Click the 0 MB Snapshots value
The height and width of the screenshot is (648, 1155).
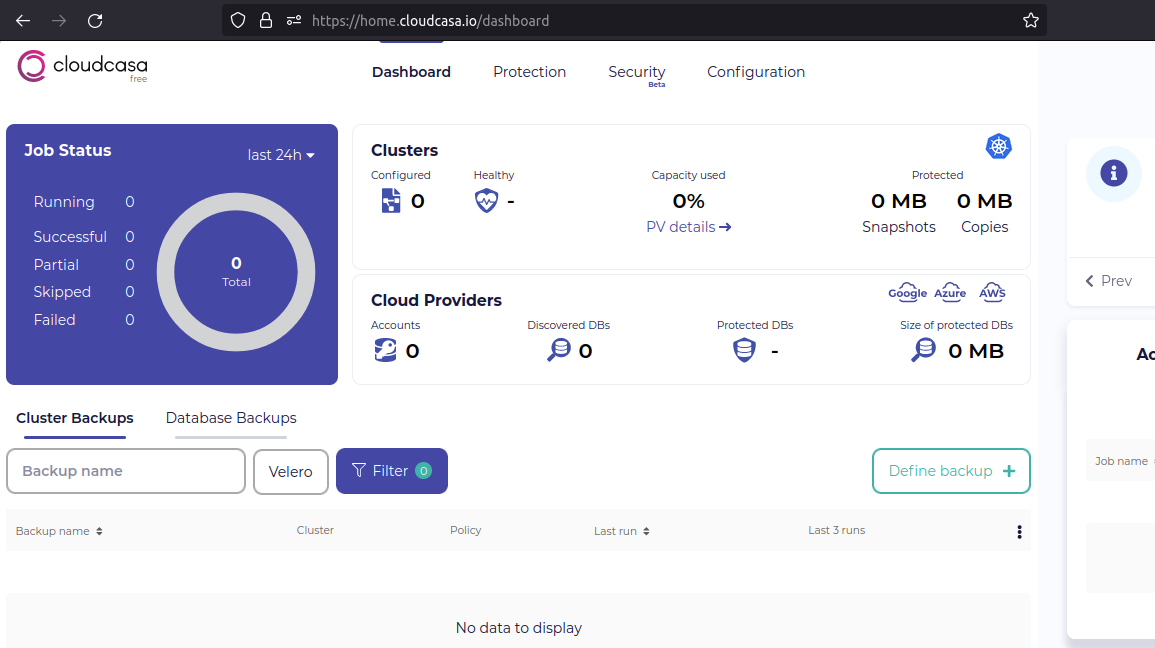pos(899,201)
